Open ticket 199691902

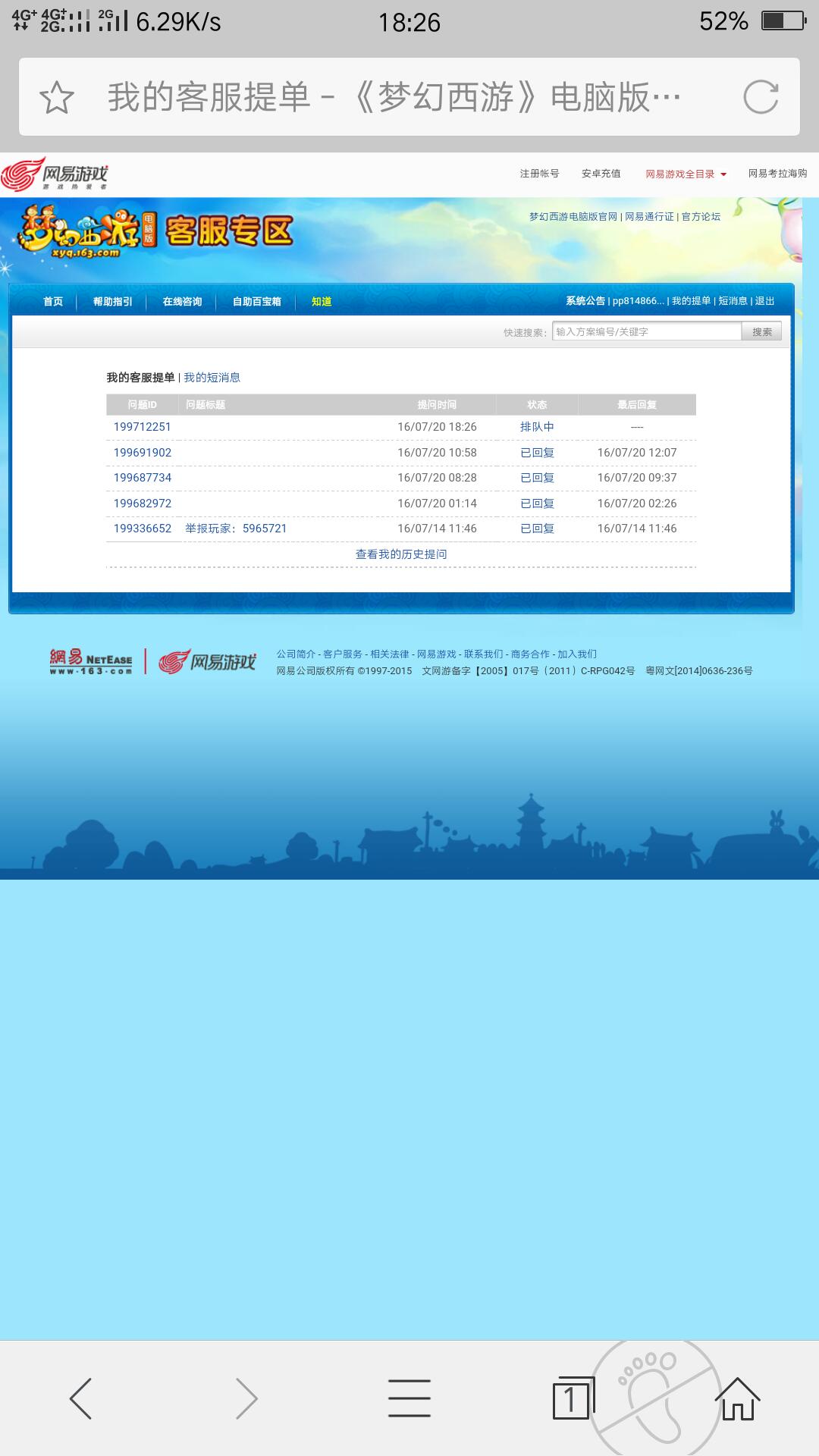[143, 453]
